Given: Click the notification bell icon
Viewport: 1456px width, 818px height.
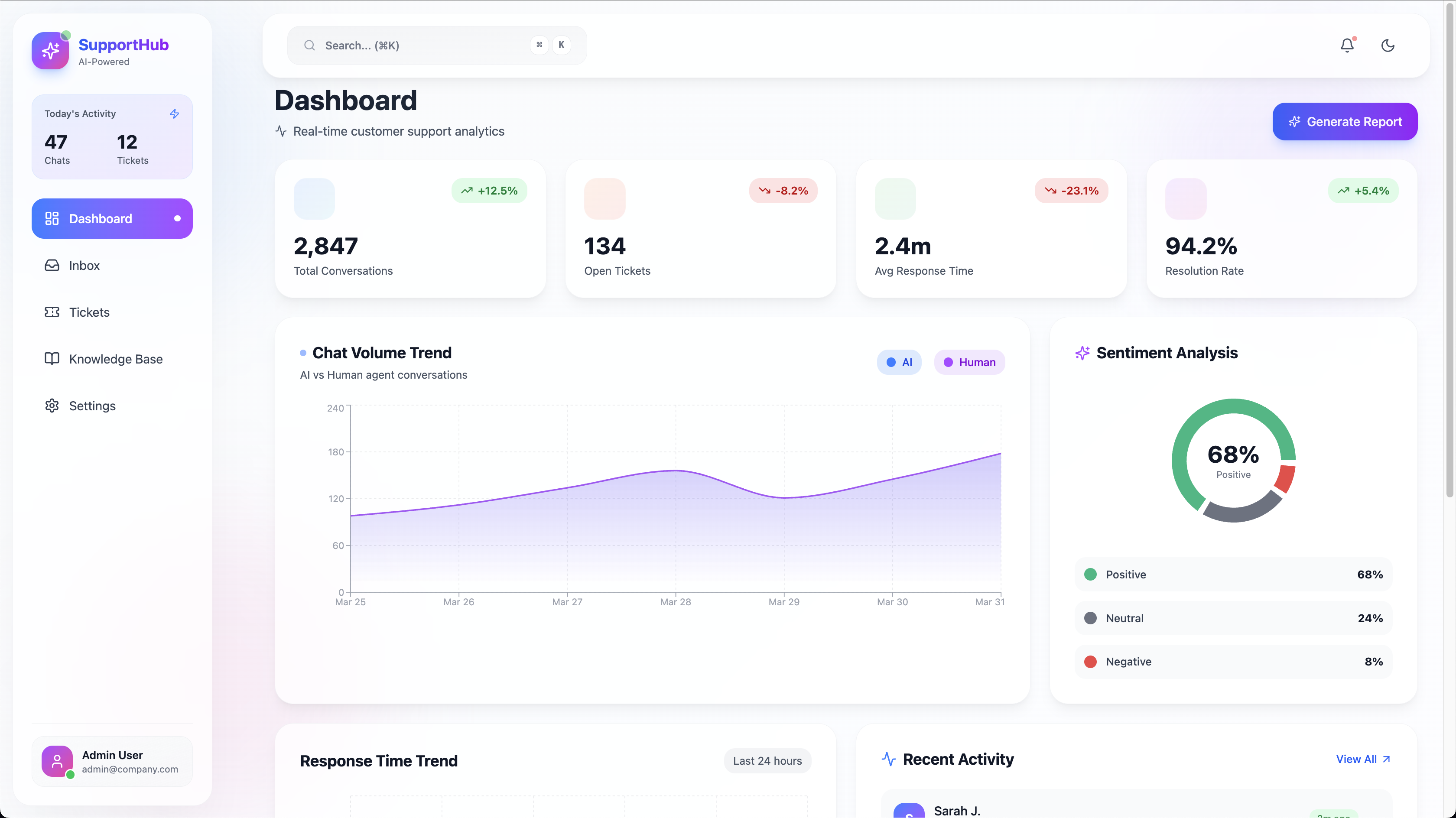Looking at the screenshot, I should pos(1347,45).
